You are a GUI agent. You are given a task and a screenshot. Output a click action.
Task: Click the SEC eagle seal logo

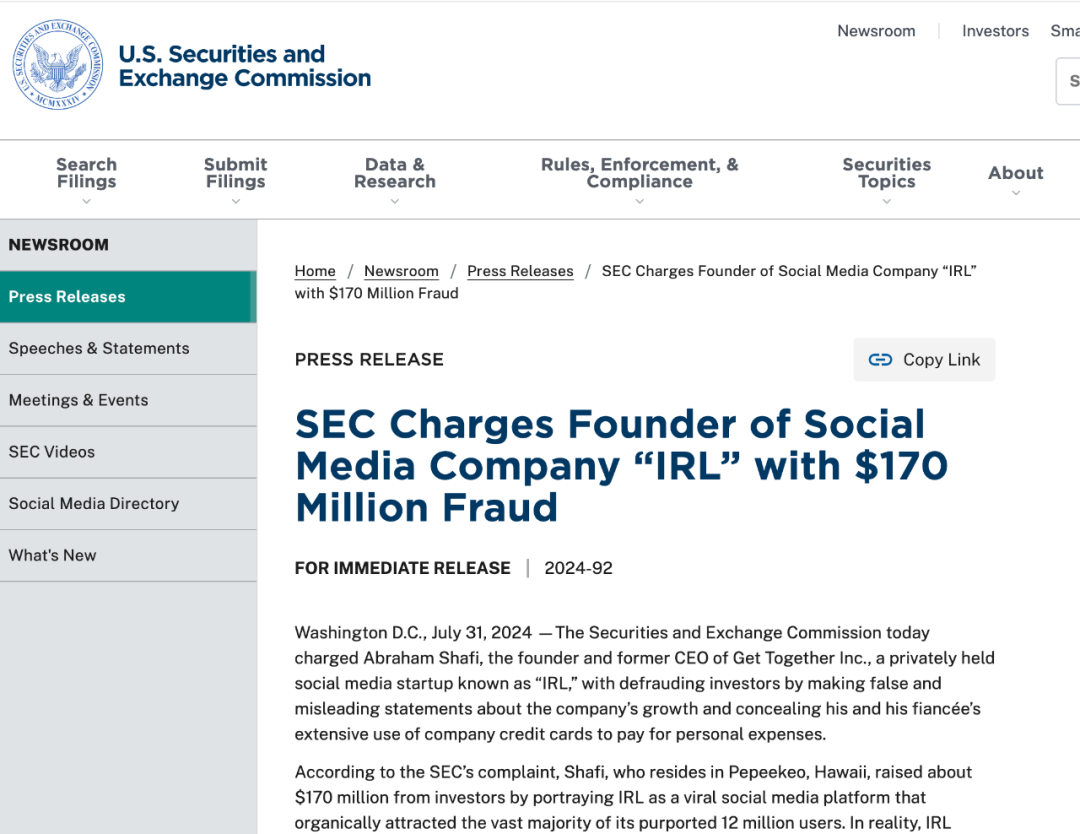(58, 66)
